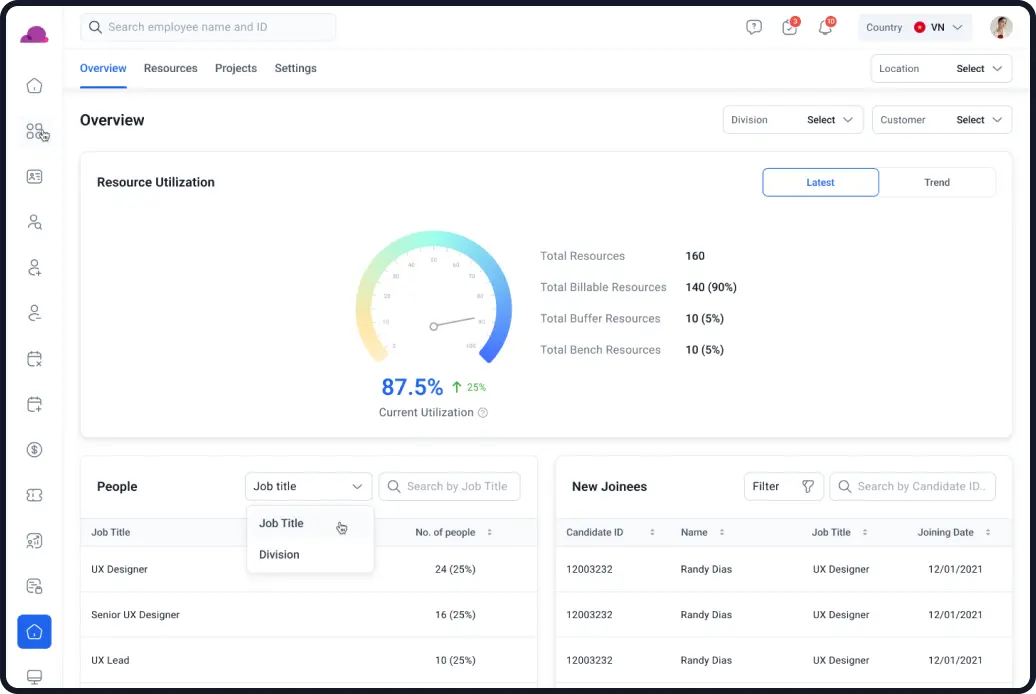The height and width of the screenshot is (694, 1036).
Task: Open the dashboard grid icon in sidebar
Action: (x=34, y=131)
